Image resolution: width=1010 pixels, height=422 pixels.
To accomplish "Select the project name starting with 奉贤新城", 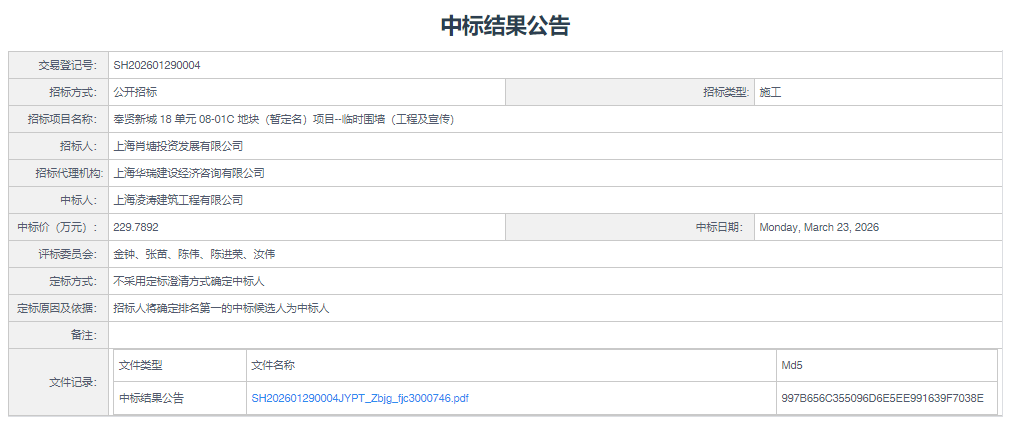I will (x=284, y=119).
